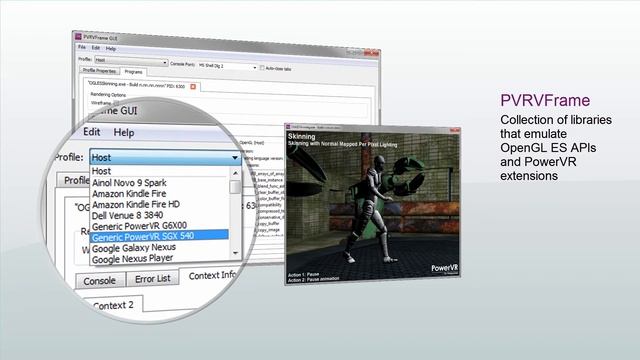Switch to the Programs tab
This screenshot has width=640, height=360.
coord(133,72)
